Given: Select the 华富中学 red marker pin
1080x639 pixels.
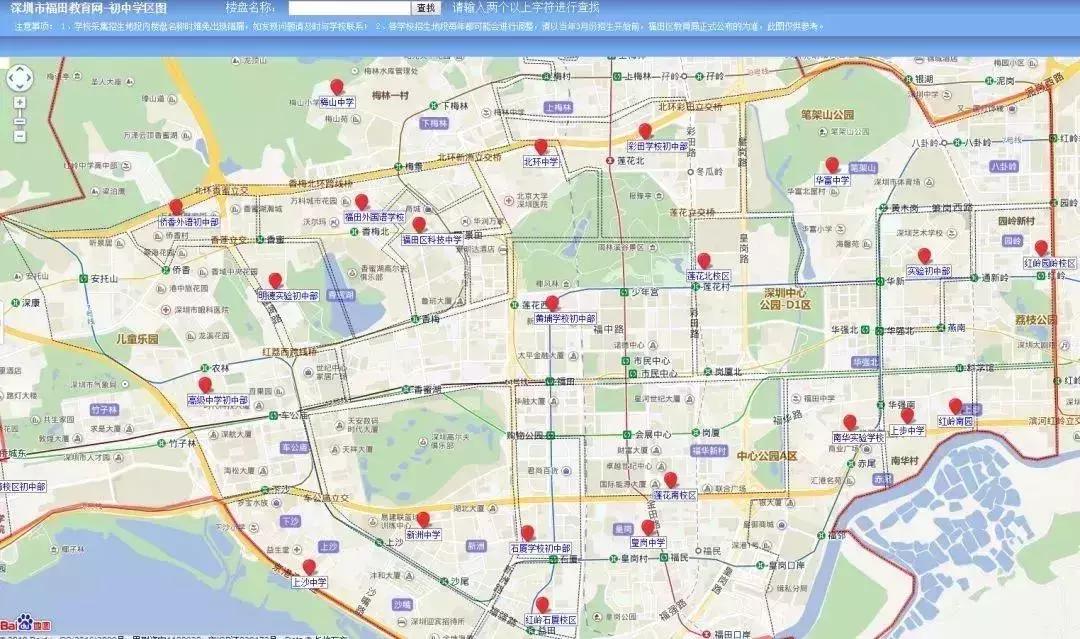Looking at the screenshot, I should coord(832,165).
